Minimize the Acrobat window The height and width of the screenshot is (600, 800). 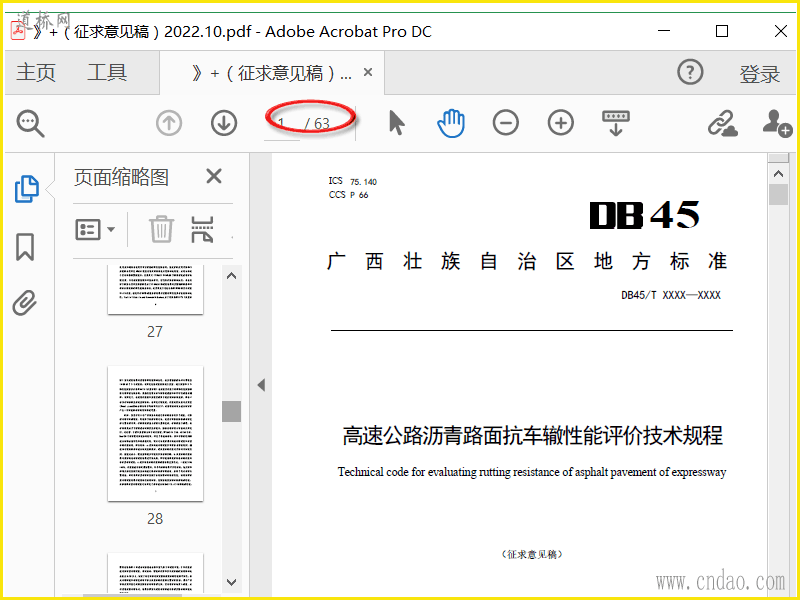click(664, 31)
